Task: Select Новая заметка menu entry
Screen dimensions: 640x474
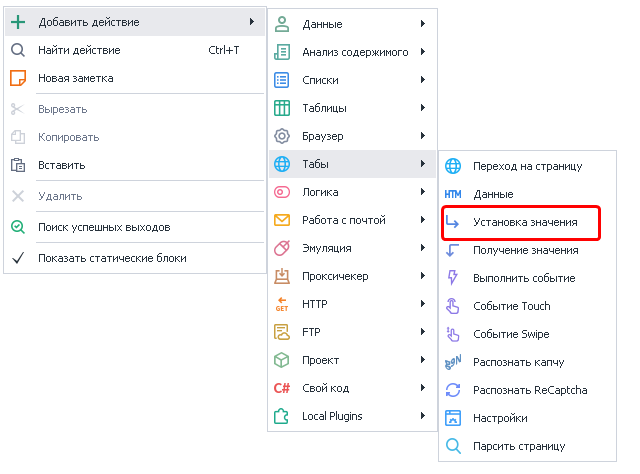Action: [75, 78]
